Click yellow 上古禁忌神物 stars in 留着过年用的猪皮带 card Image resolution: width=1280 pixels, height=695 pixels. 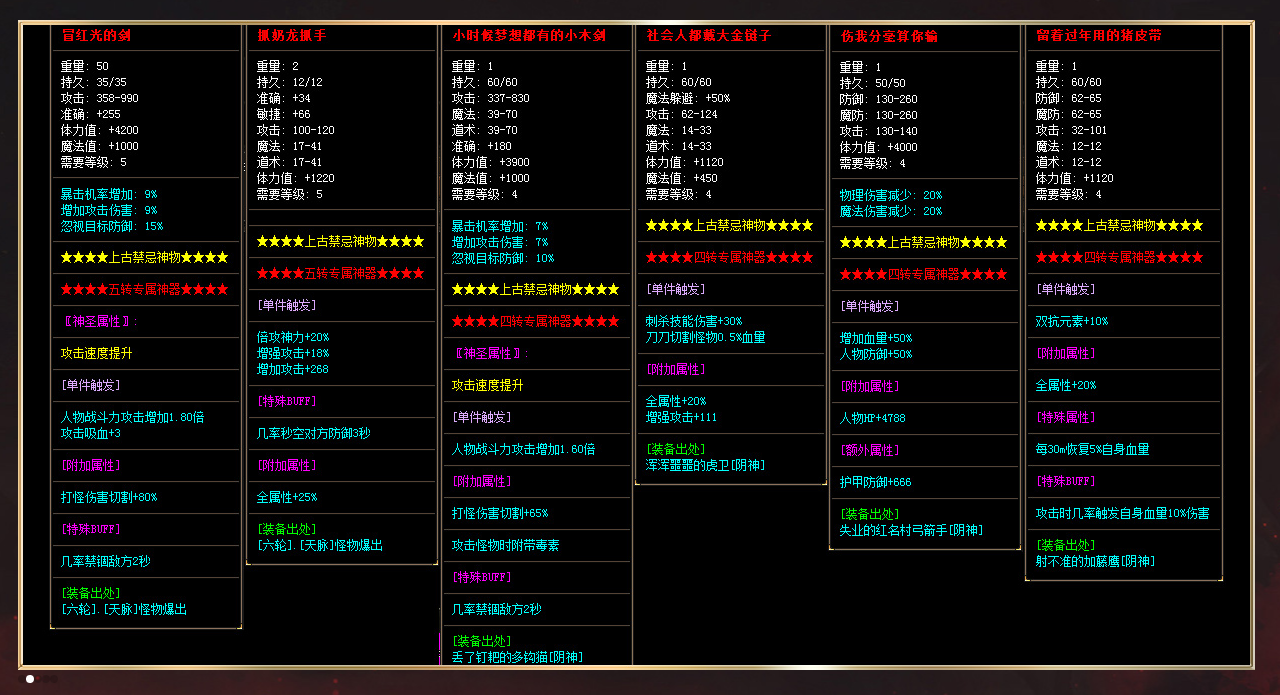(1119, 226)
